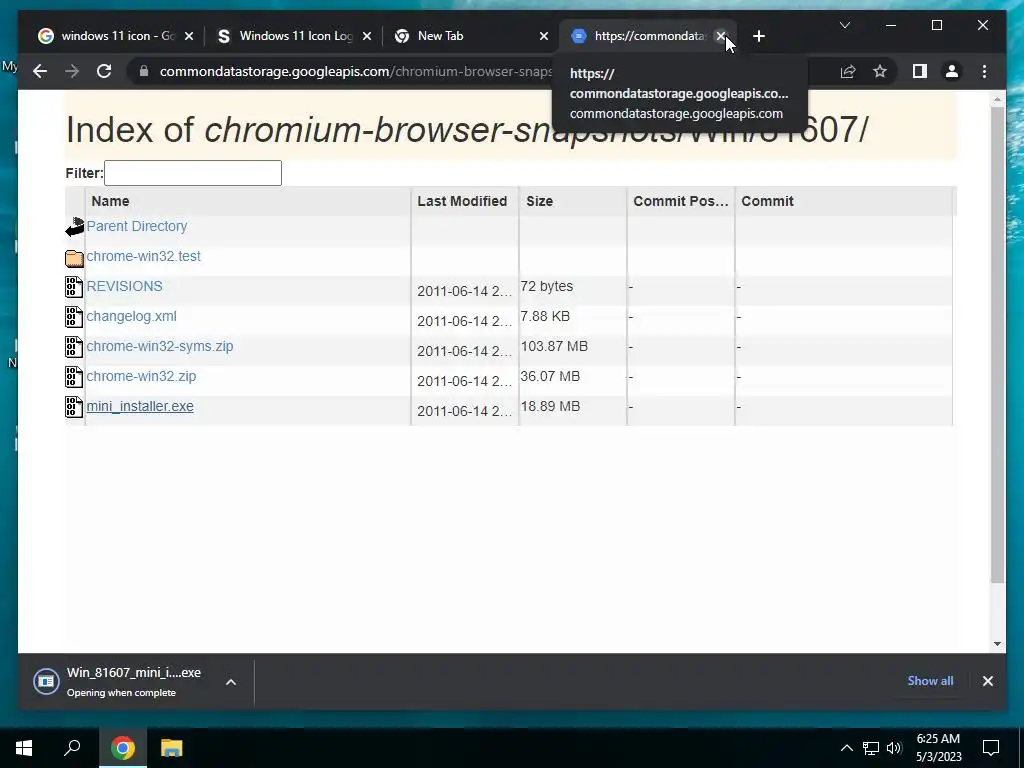The height and width of the screenshot is (768, 1024).
Task: Click the folder icon beside chrome-win32.test
Action: pos(74,258)
